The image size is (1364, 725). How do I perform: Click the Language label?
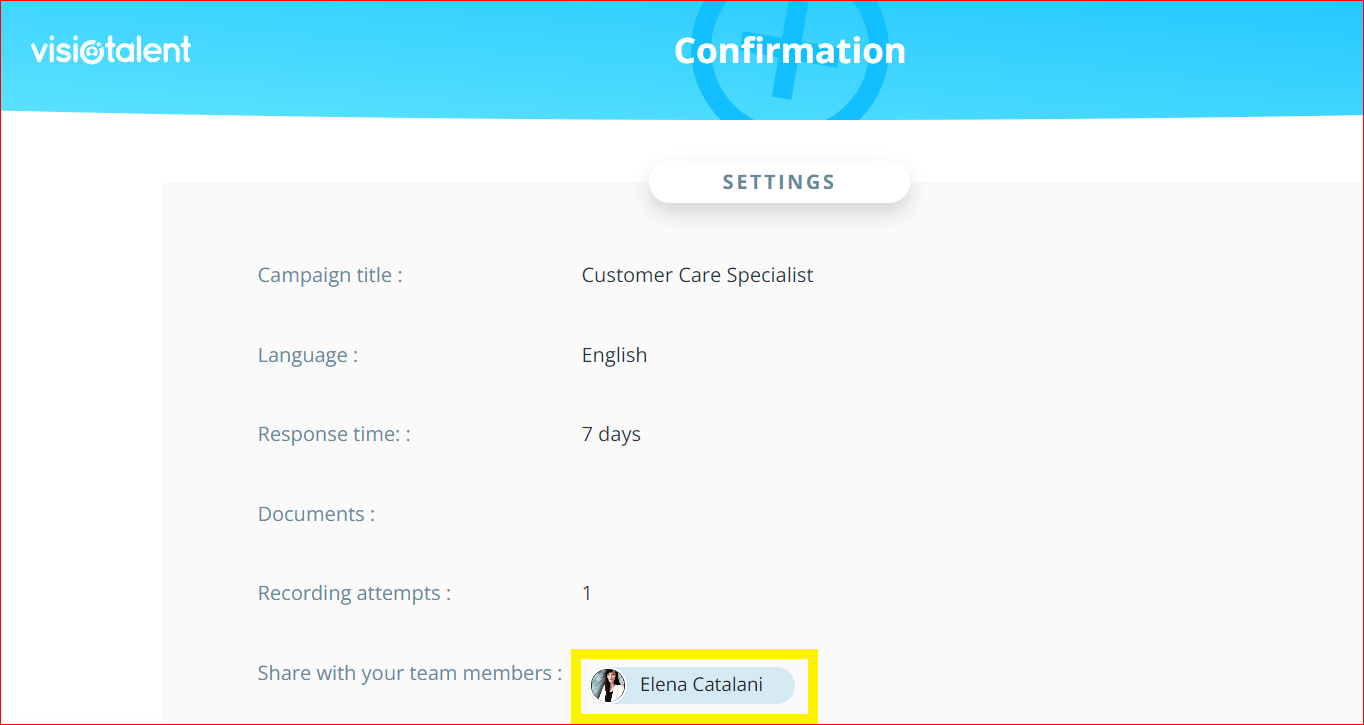[x=307, y=355]
